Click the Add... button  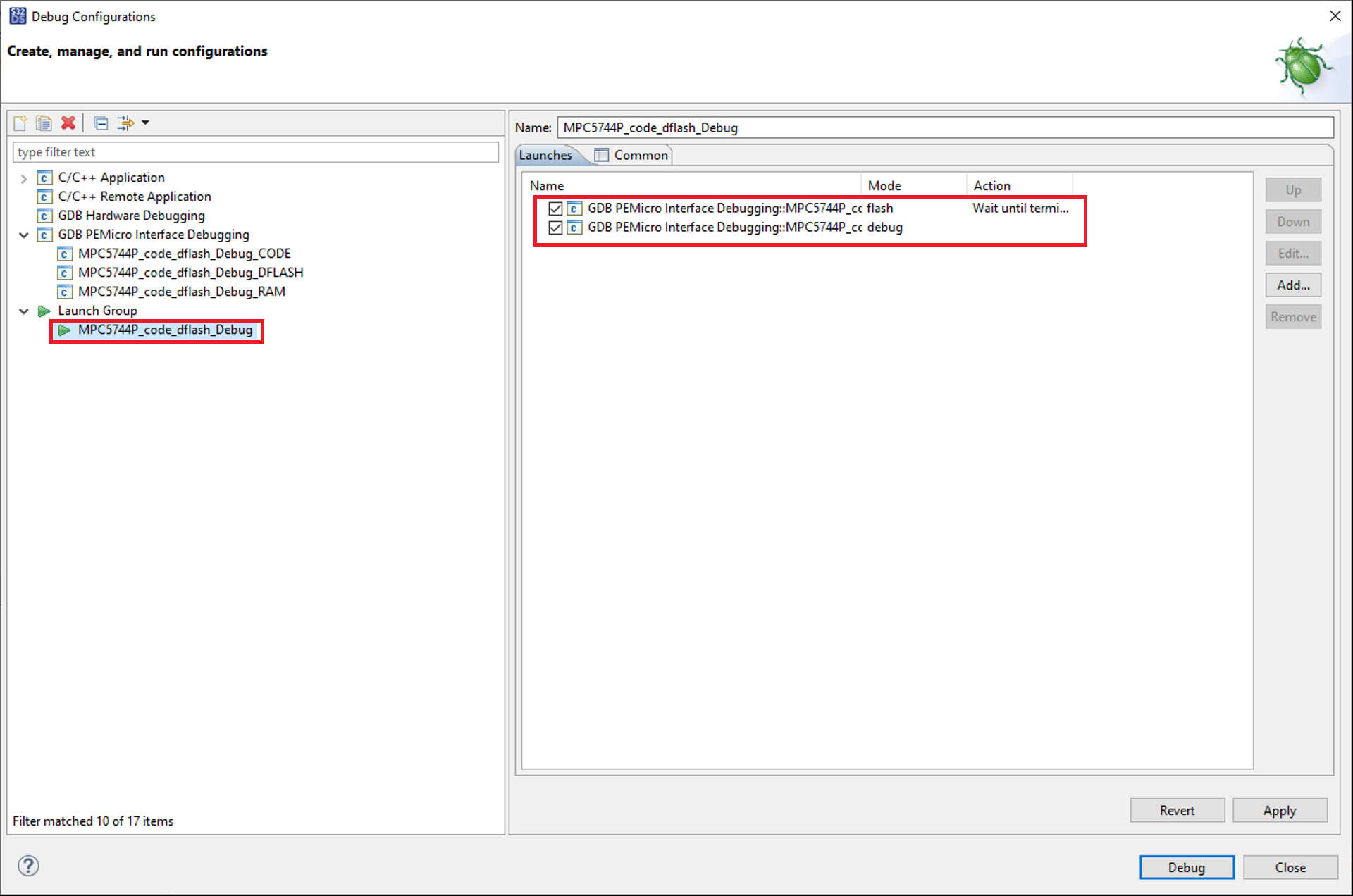tap(1292, 285)
